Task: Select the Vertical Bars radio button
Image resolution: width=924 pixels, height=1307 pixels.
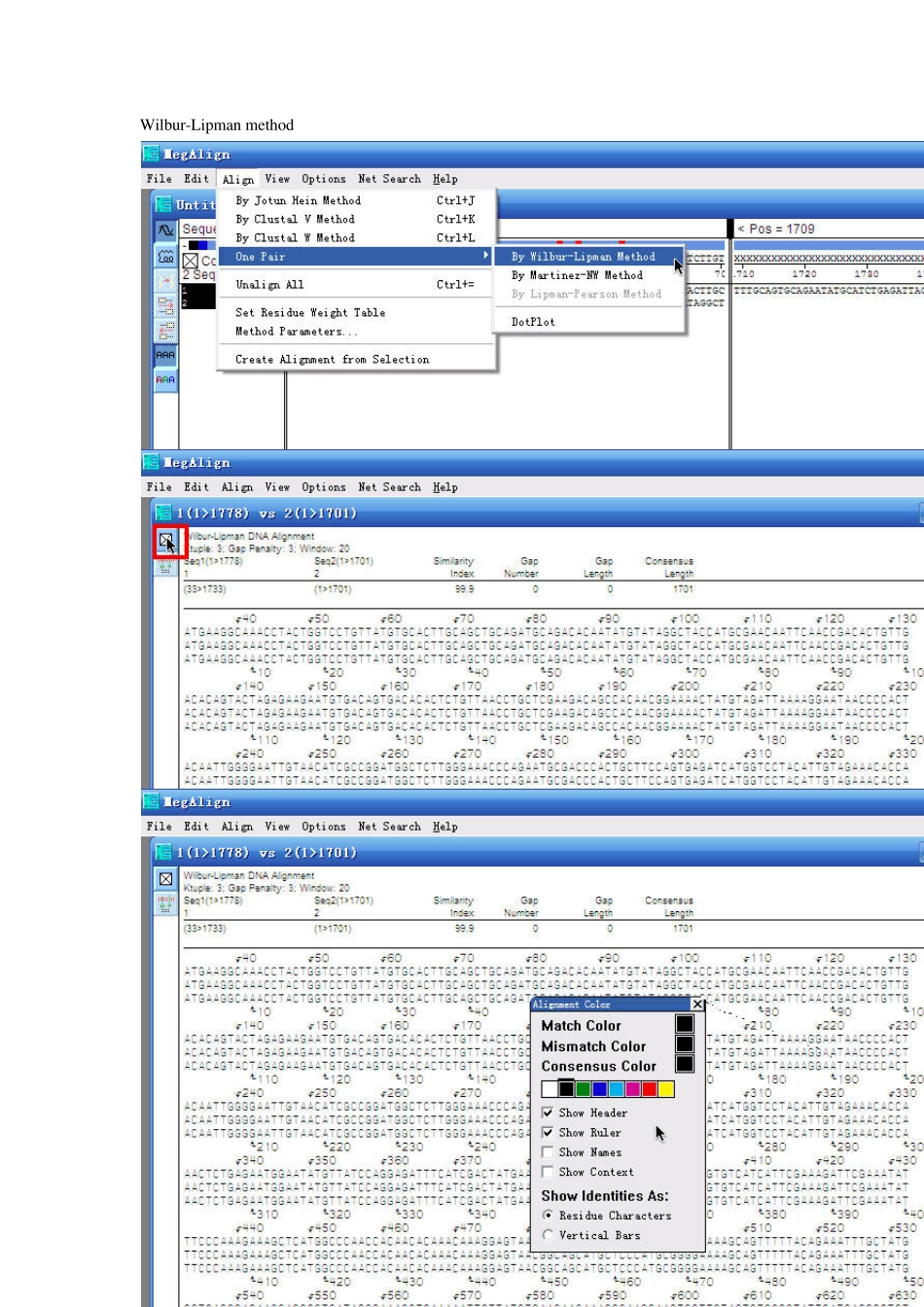Action: 549,1235
